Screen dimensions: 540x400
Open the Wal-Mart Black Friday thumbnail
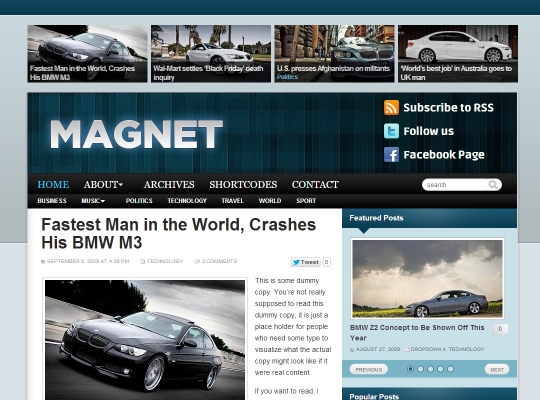(211, 53)
